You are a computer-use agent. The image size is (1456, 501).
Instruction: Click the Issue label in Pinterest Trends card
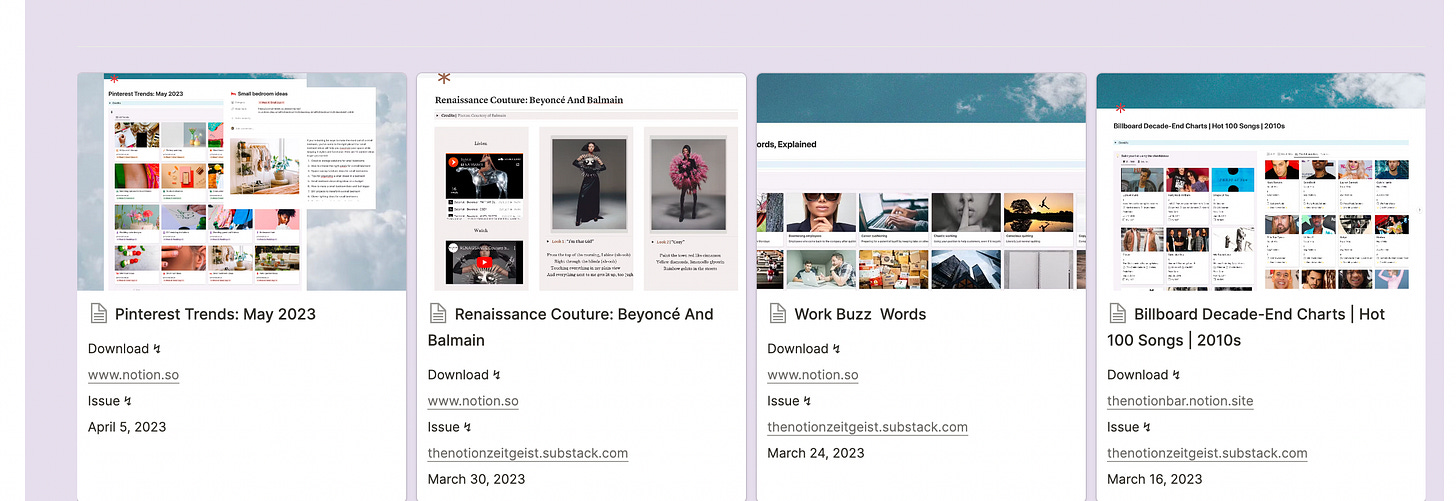(x=110, y=401)
